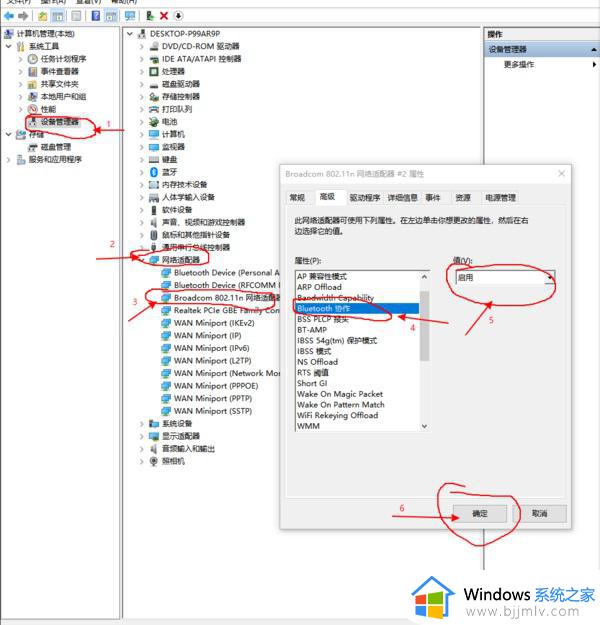Click the icon beside 计算机管理(本地)
The image size is (600, 625).
coord(9,34)
